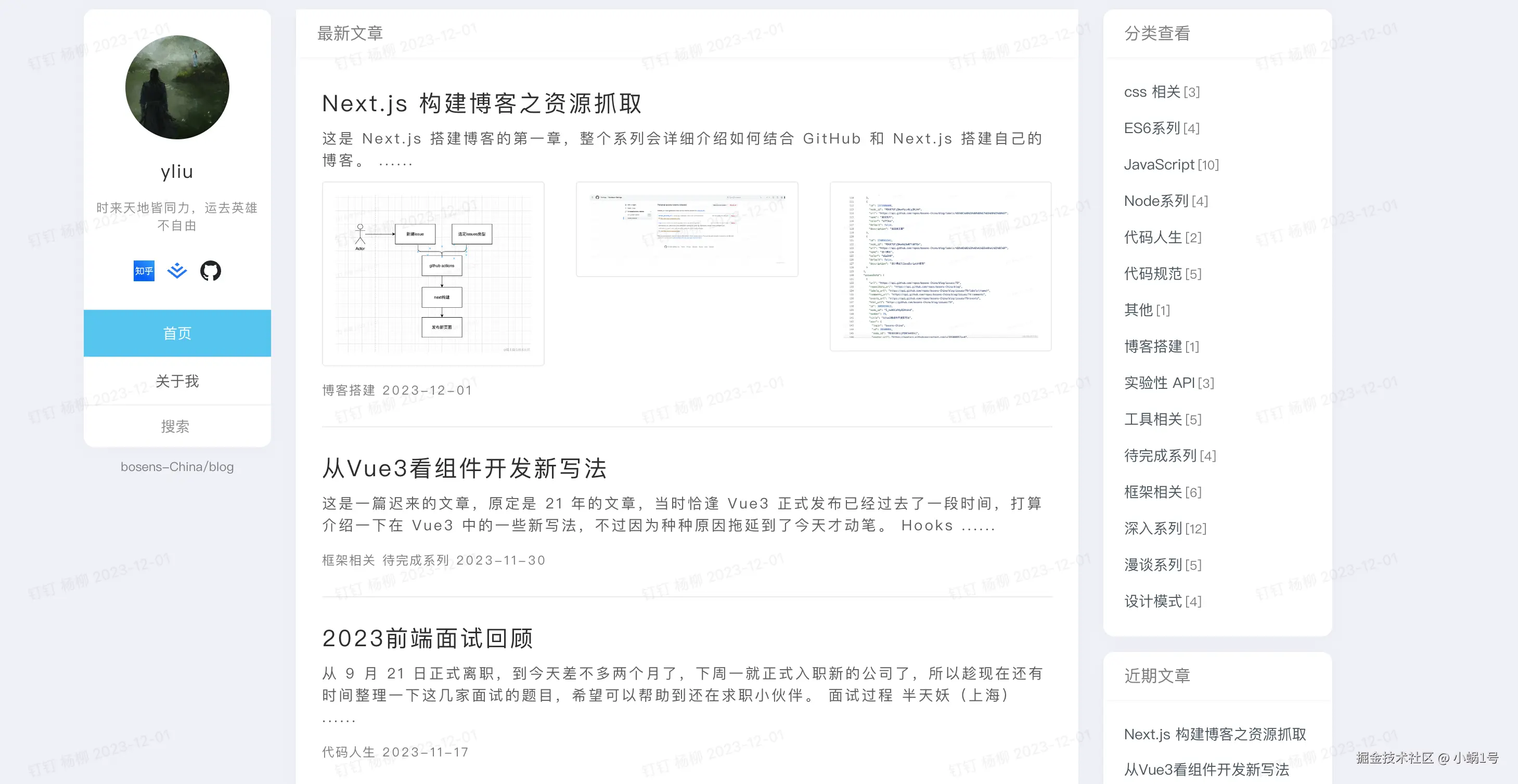The image size is (1518, 784).
Task: Open the 关于我 menu item
Action: (x=177, y=381)
